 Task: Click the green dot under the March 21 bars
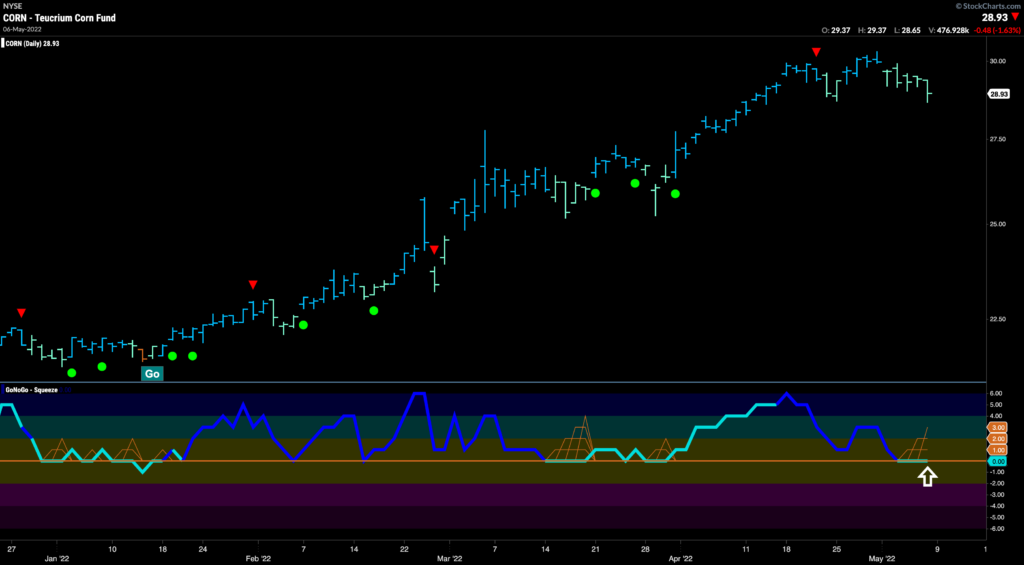595,193
